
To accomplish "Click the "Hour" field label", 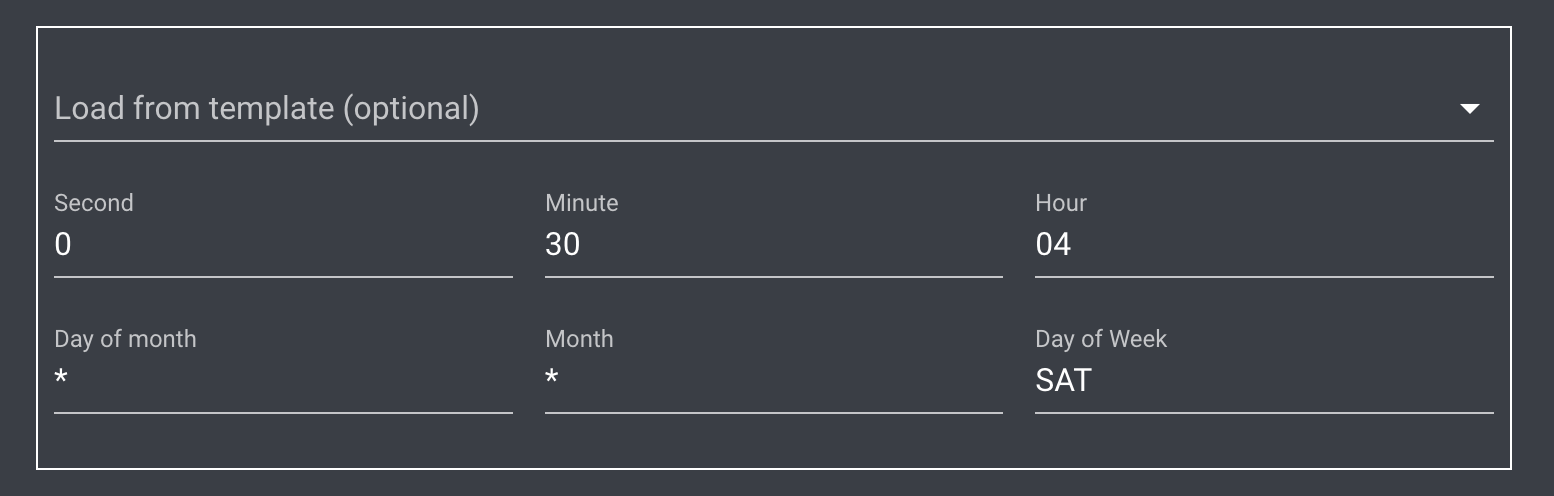I will [1061, 203].
